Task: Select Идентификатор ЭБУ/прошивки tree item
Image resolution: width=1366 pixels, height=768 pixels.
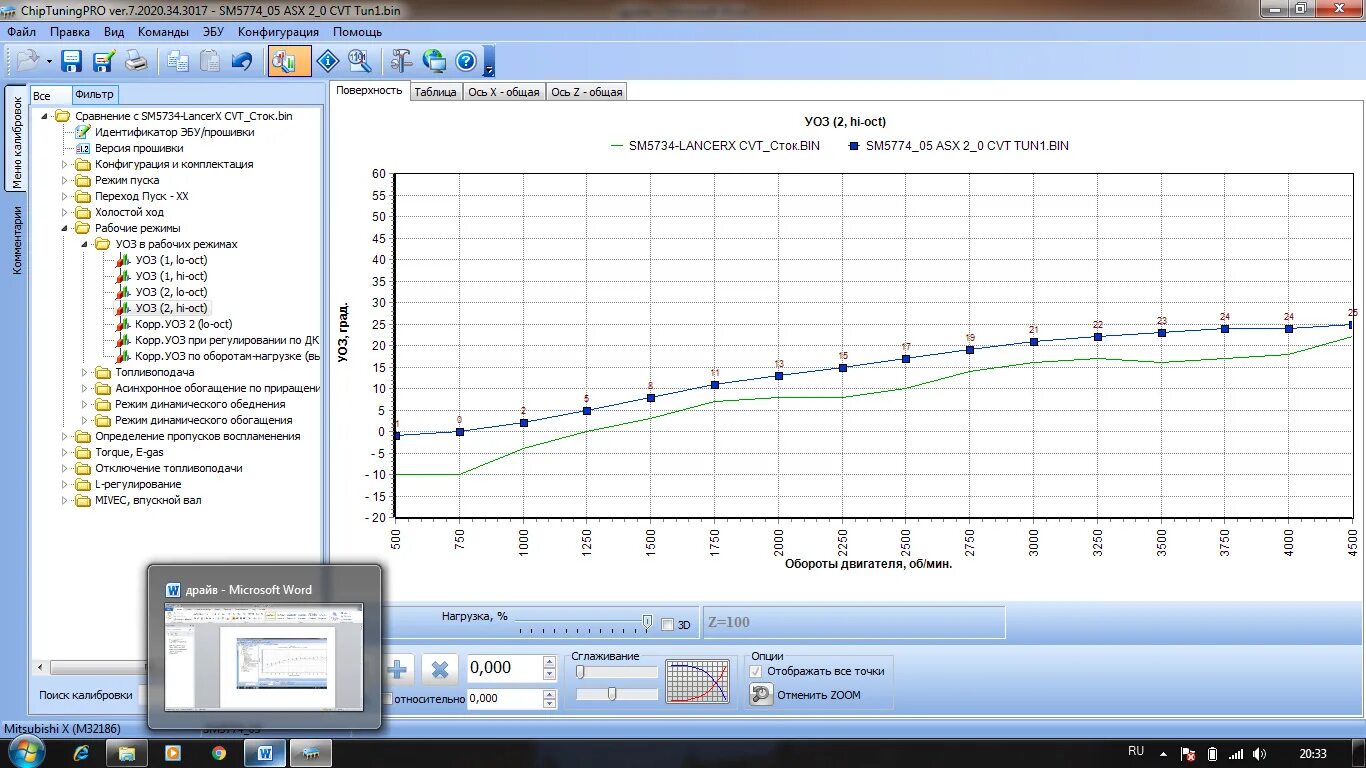Action: (x=174, y=132)
